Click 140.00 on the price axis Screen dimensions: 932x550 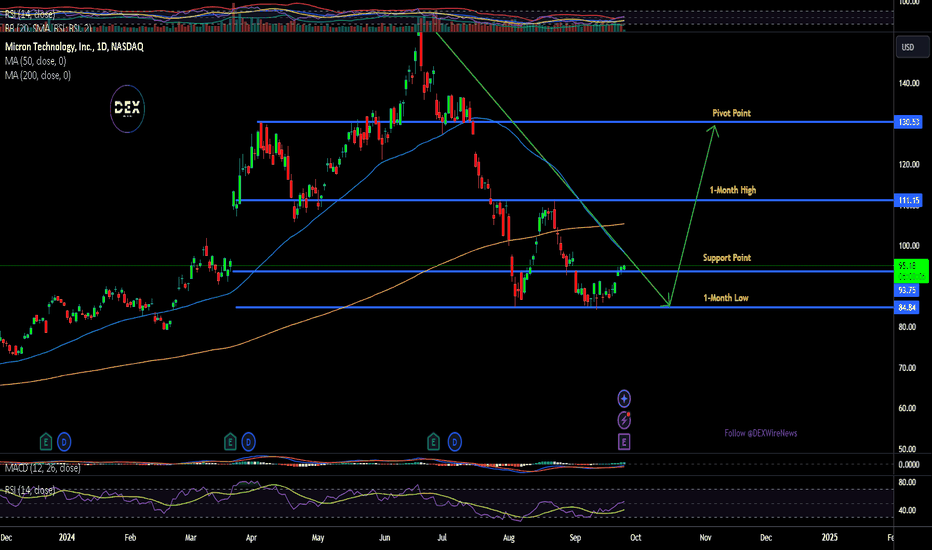[x=909, y=83]
